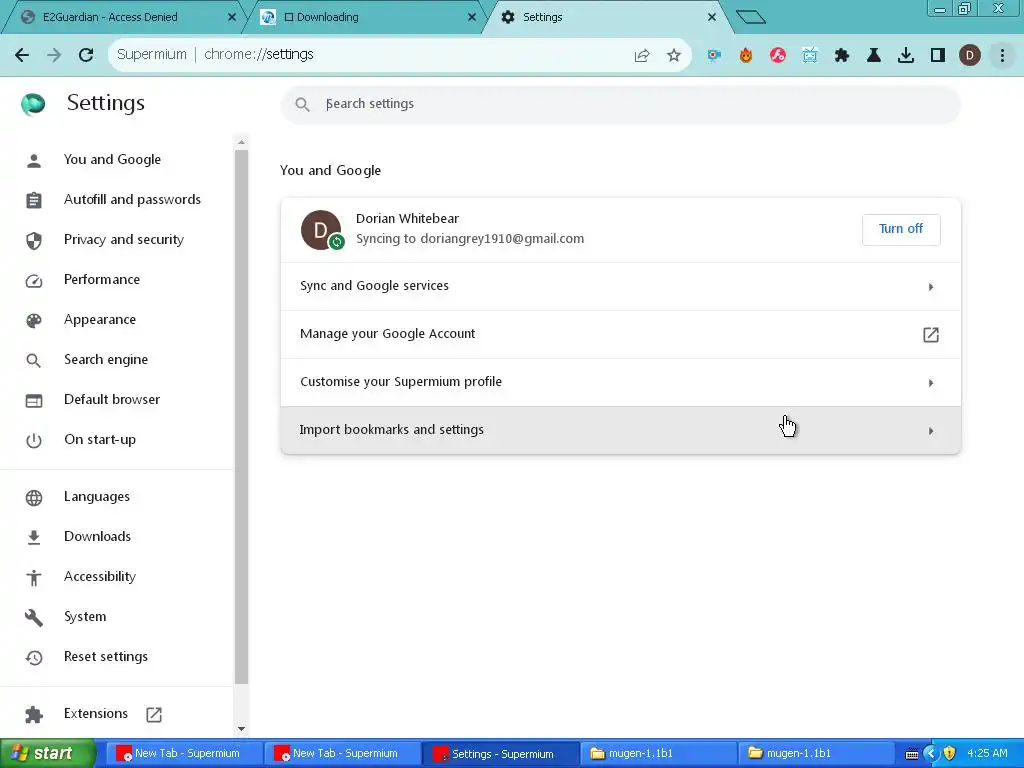Open System settings section
Image resolution: width=1024 pixels, height=768 pixels.
coord(85,617)
